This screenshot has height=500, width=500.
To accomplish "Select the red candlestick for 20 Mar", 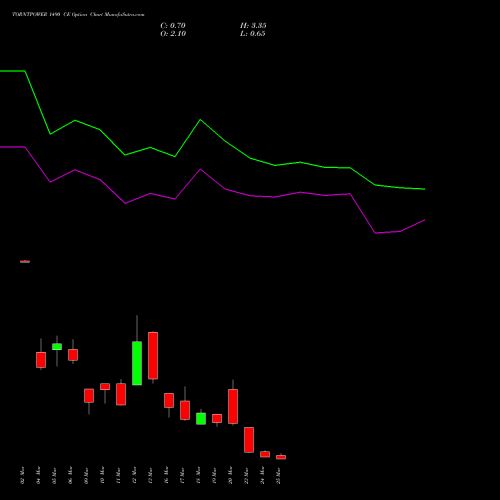I will tap(233, 406).
